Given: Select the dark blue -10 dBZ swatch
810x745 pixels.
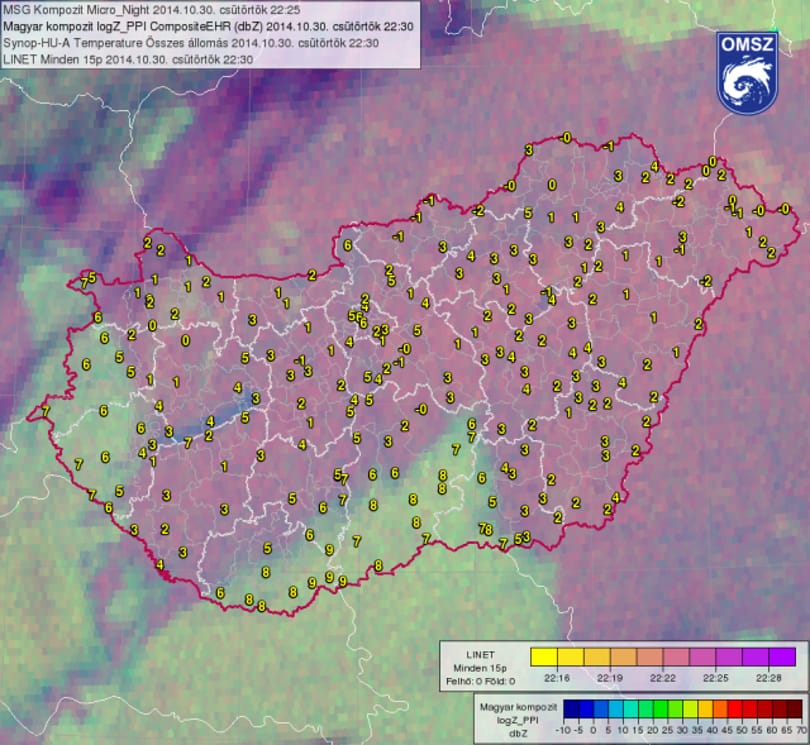Looking at the screenshot, I should [x=571, y=709].
